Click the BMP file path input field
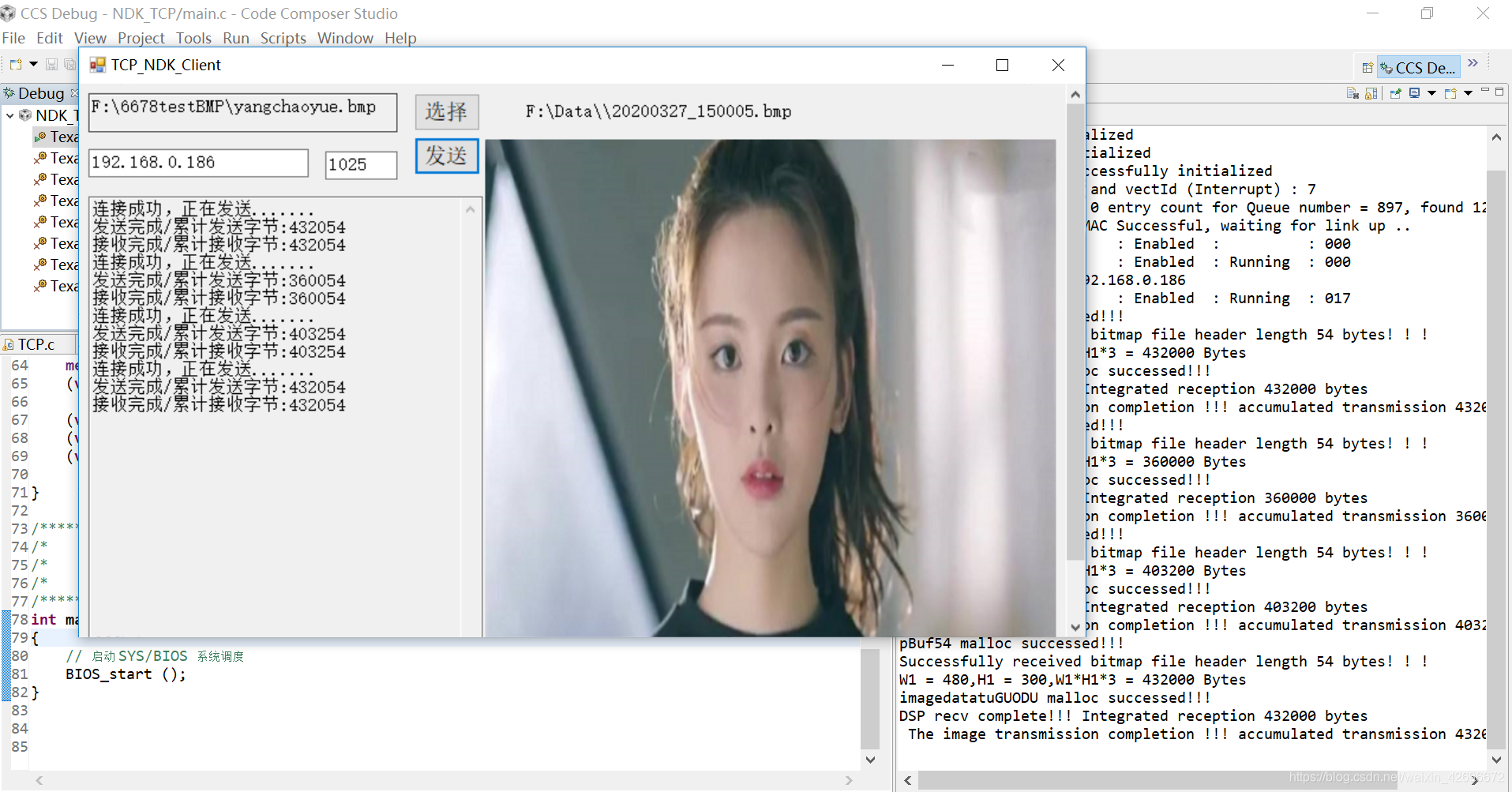Image resolution: width=1512 pixels, height=792 pixels. point(242,112)
